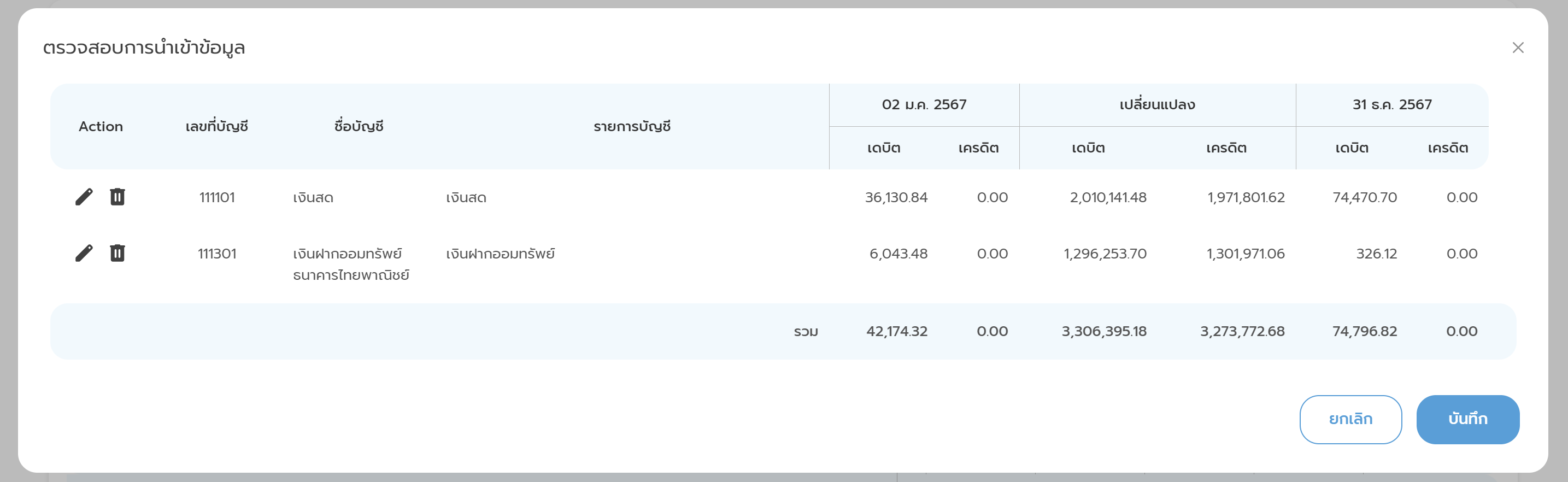Viewport: 1568px width, 482px height.
Task: Click the บันทึก save button
Action: (1467, 419)
